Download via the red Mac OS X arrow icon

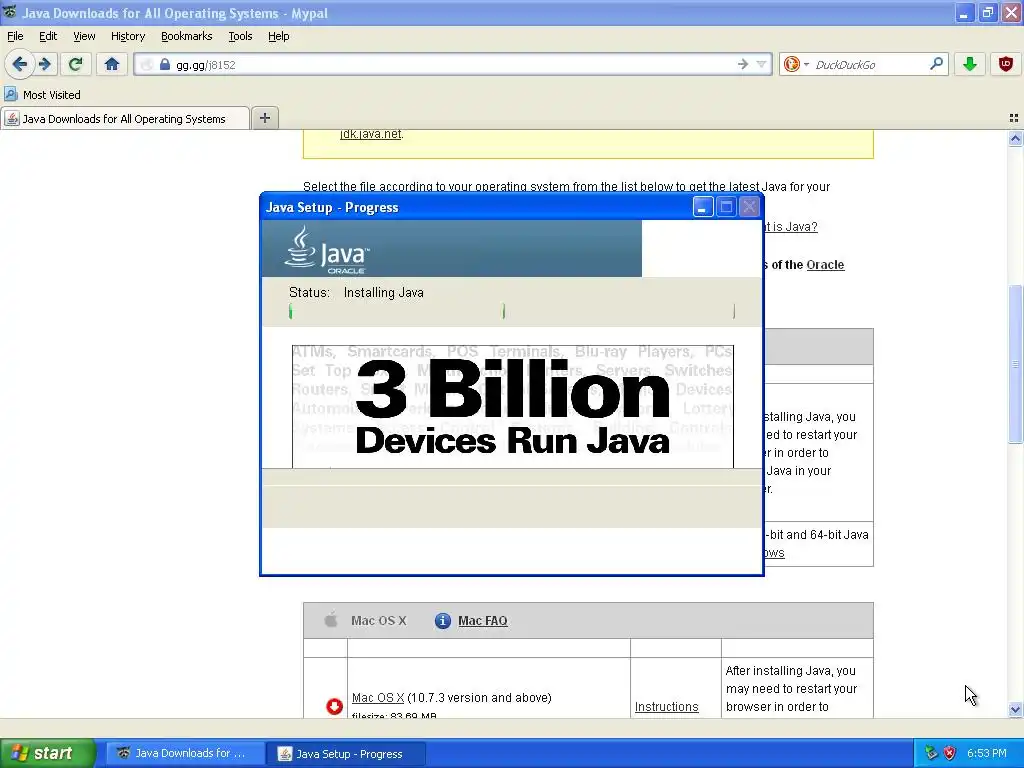[x=334, y=706]
